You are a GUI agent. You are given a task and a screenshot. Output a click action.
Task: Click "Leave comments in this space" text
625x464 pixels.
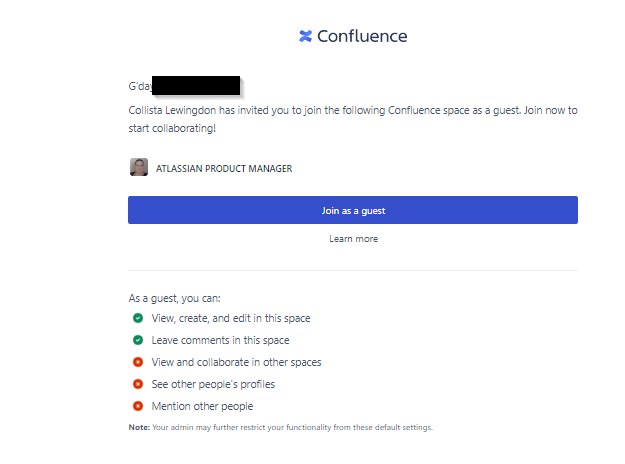point(220,340)
